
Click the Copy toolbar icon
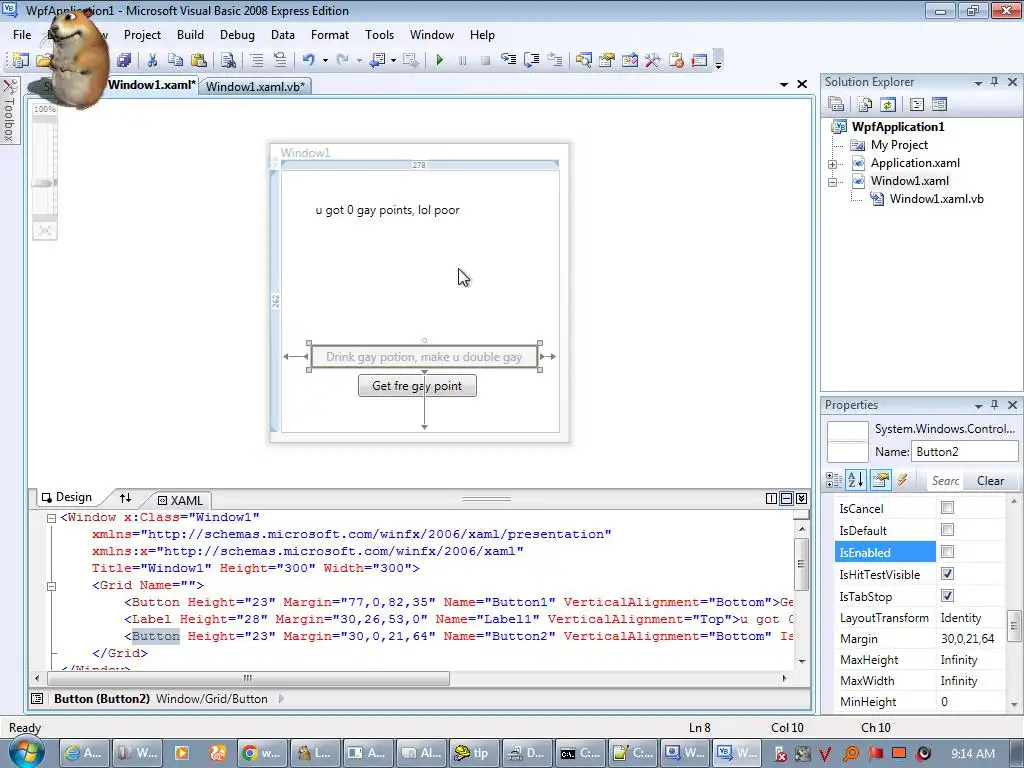175,60
